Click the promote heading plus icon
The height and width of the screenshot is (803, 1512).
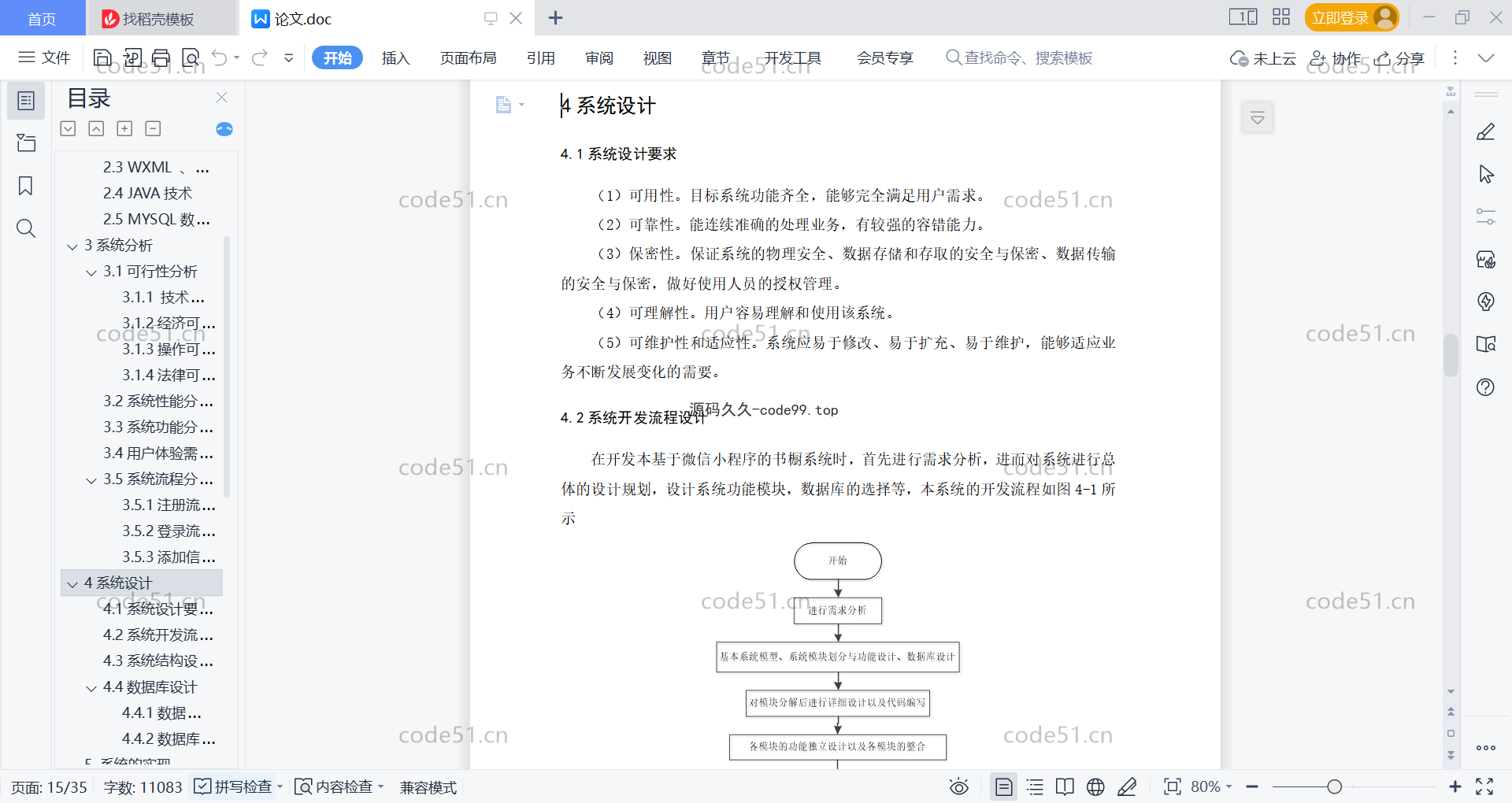[x=124, y=128]
